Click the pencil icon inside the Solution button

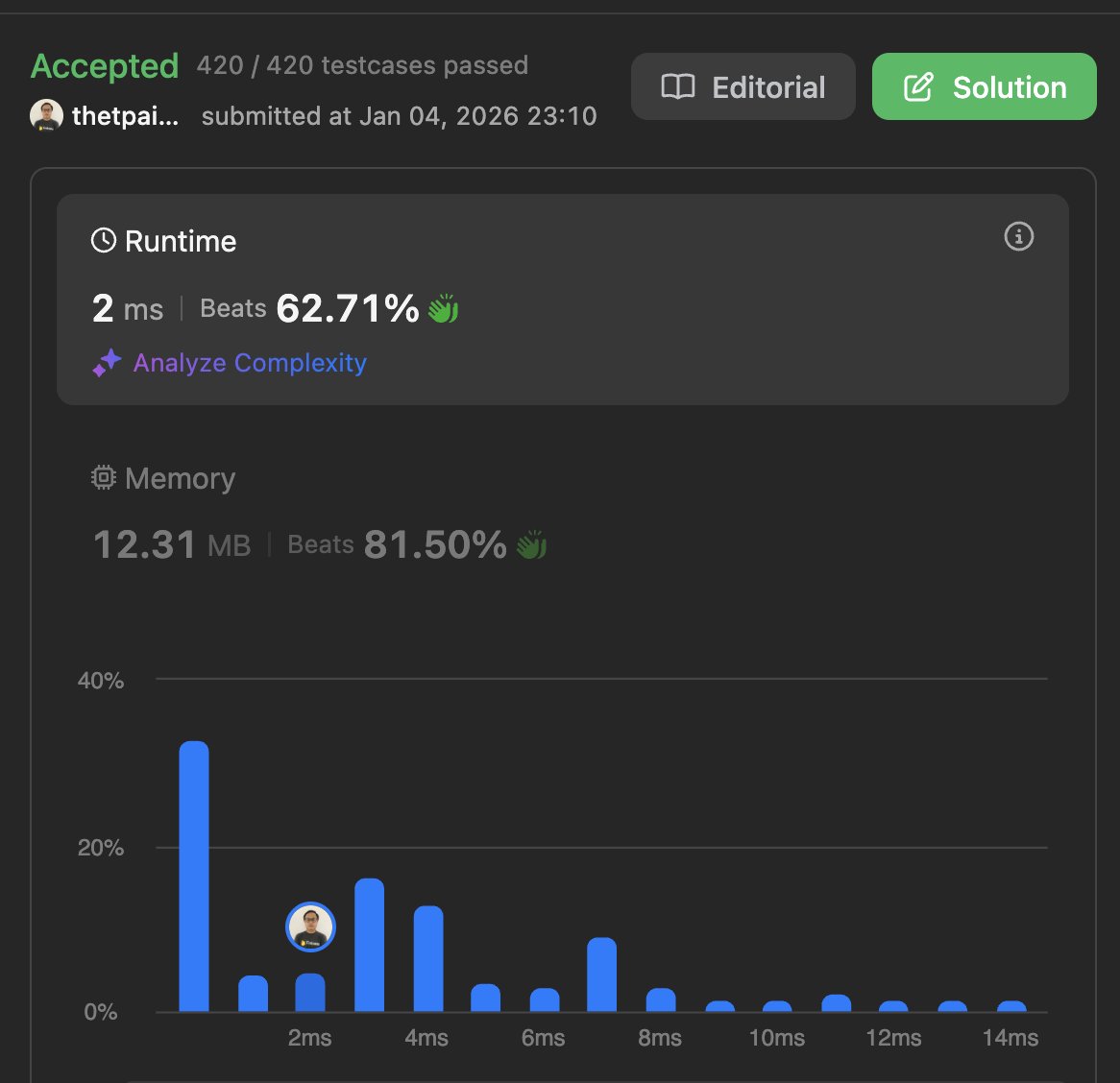coord(919,86)
